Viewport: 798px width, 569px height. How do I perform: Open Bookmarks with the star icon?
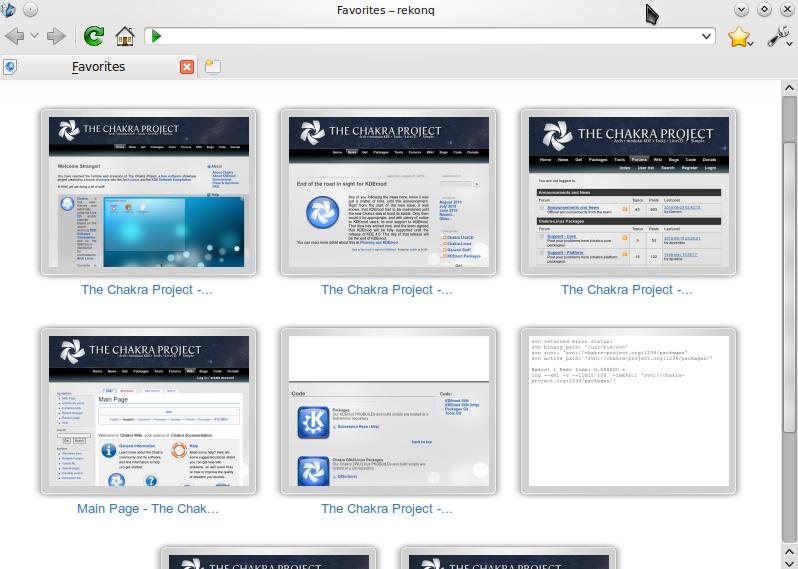[x=738, y=36]
